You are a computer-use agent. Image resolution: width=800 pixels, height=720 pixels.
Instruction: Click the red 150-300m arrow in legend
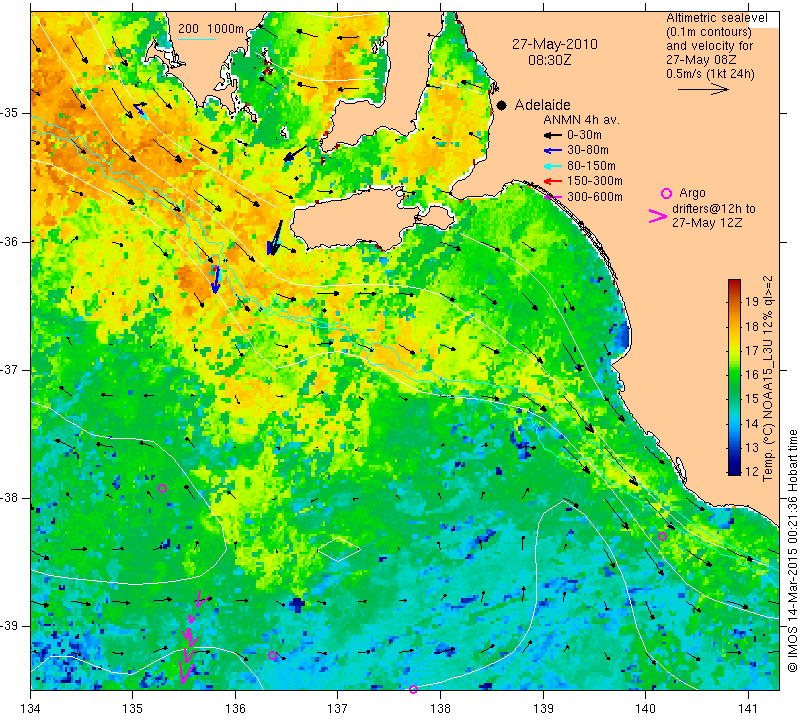[x=552, y=181]
